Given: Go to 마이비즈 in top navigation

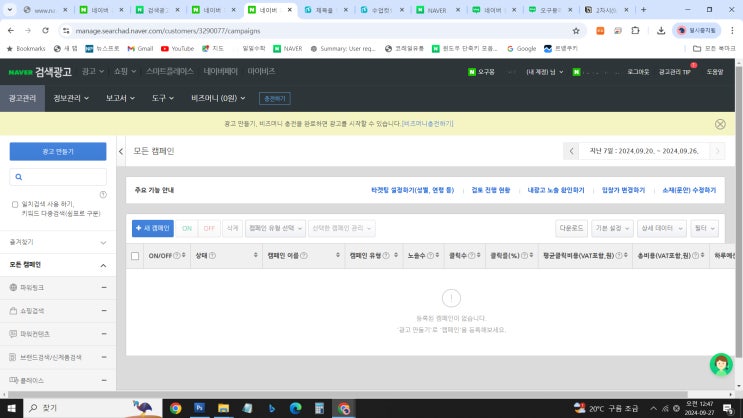Looking at the screenshot, I should pyautogui.click(x=261, y=71).
